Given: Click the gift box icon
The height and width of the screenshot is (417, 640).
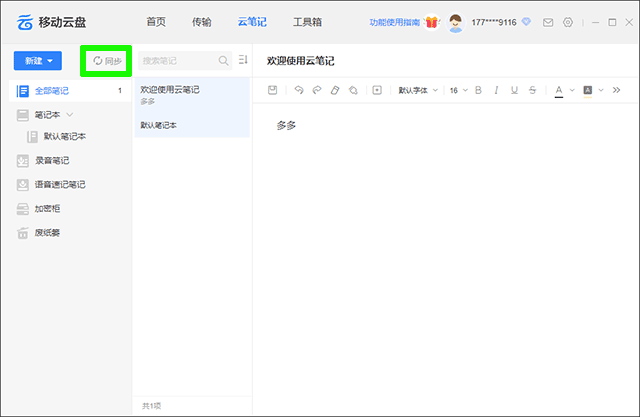Looking at the screenshot, I should point(432,22).
